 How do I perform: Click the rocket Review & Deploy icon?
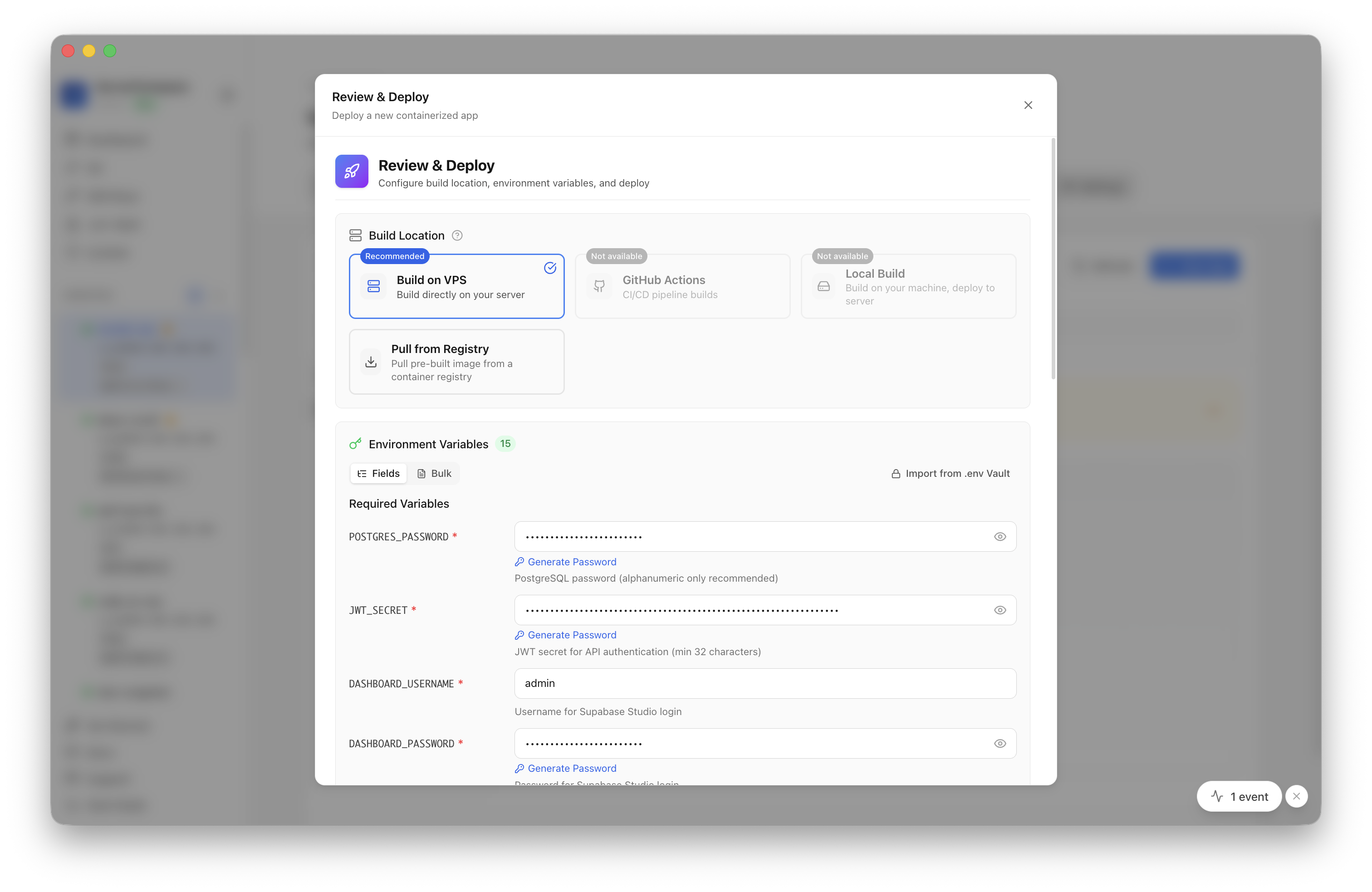352,171
